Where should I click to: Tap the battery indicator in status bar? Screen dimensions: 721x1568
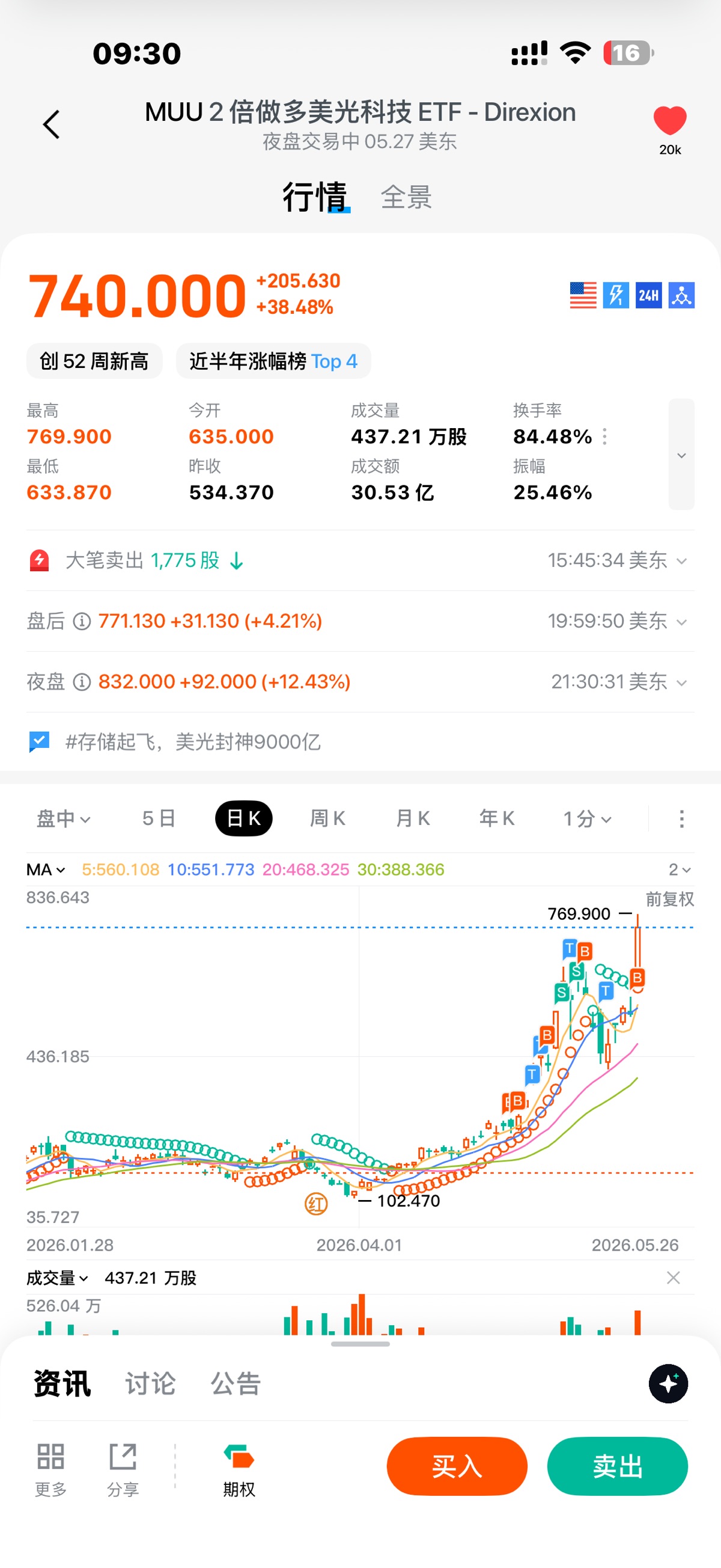pyautogui.click(x=628, y=53)
